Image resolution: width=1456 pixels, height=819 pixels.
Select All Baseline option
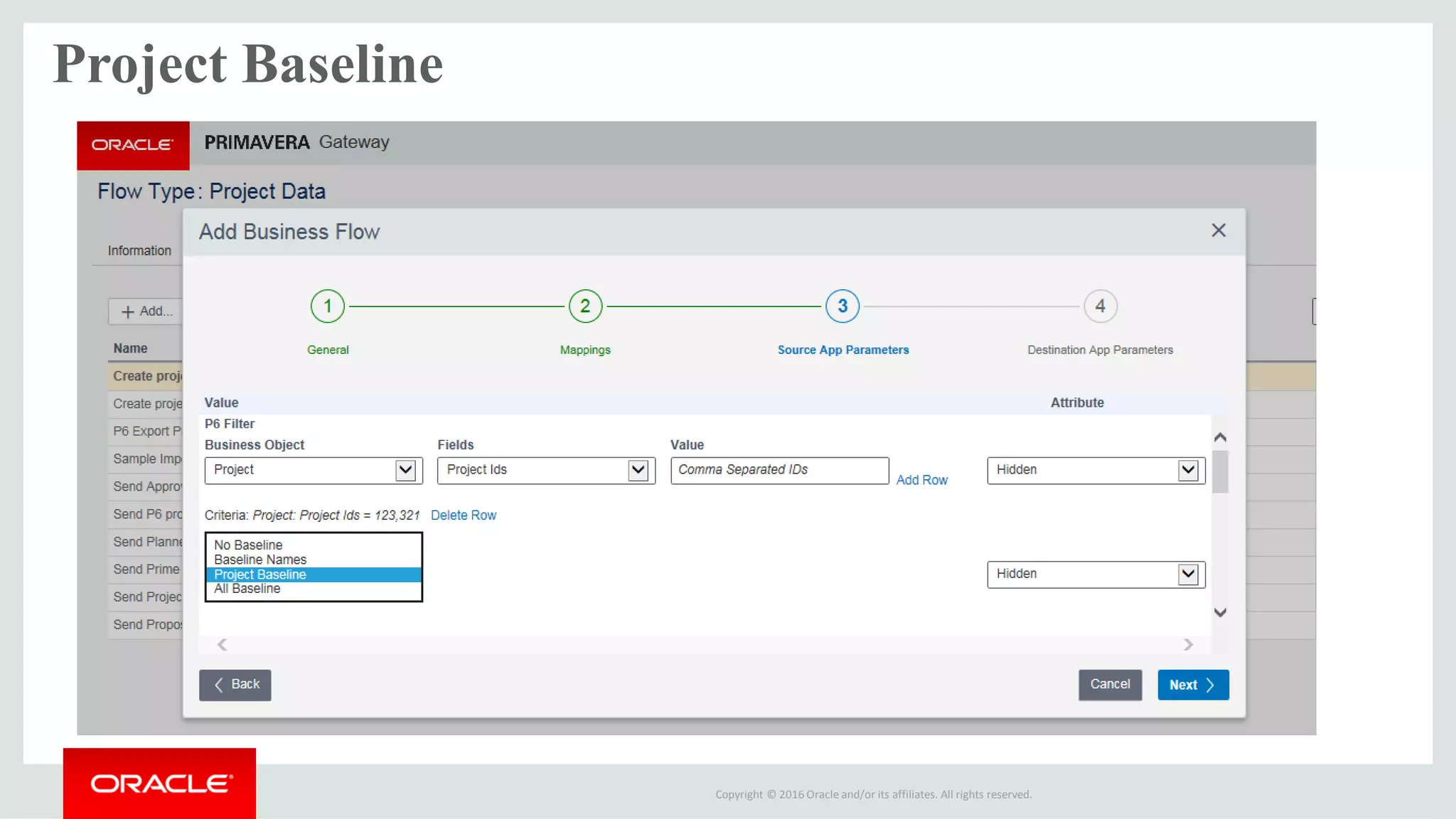pyautogui.click(x=247, y=589)
